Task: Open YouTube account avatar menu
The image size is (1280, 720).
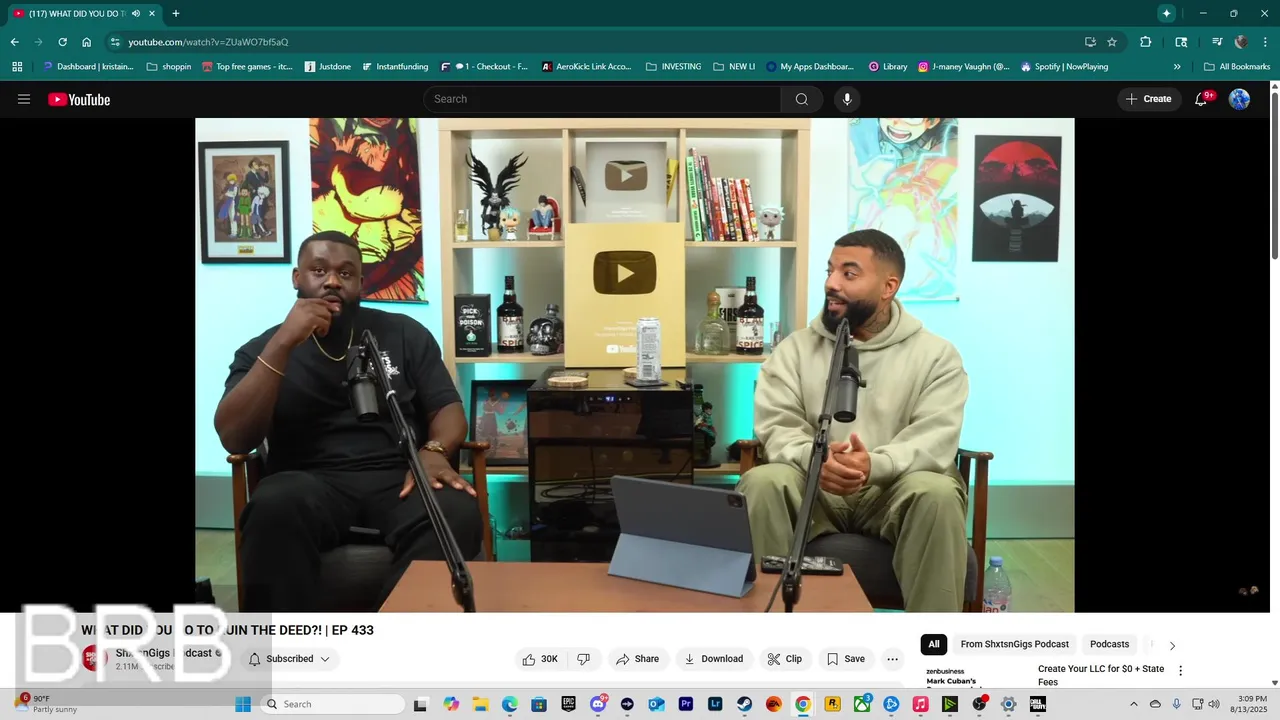Action: 1239,99
